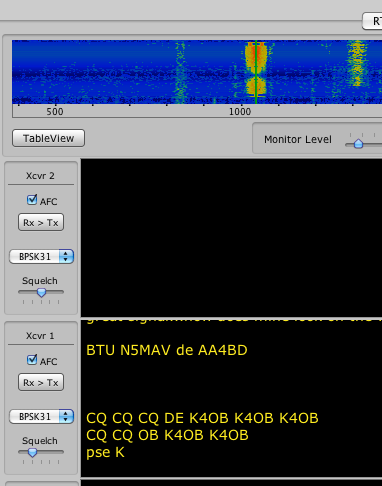This screenshot has width=382, height=486.
Task: Click the 1000 marker on frequency scale
Action: [240, 112]
